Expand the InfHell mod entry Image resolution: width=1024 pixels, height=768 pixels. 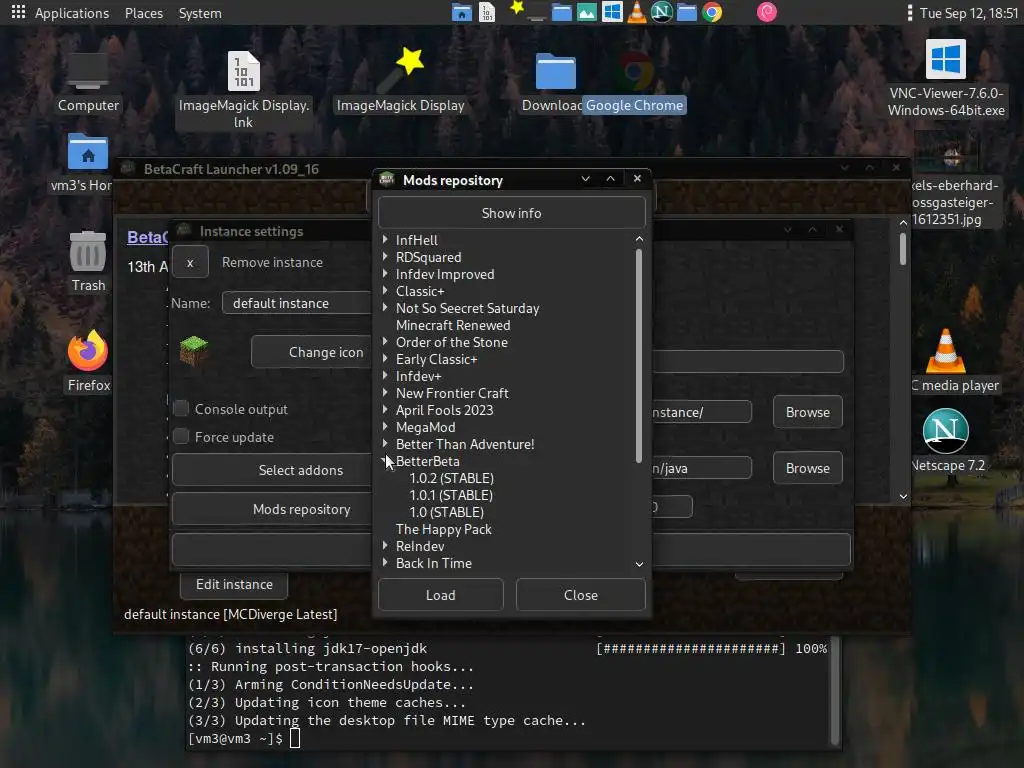coord(385,240)
